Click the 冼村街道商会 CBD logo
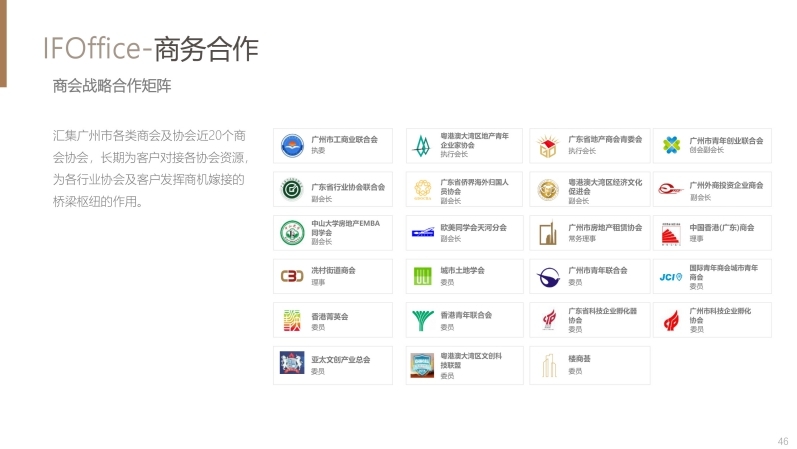Screen dimensions: 797x449 point(291,276)
